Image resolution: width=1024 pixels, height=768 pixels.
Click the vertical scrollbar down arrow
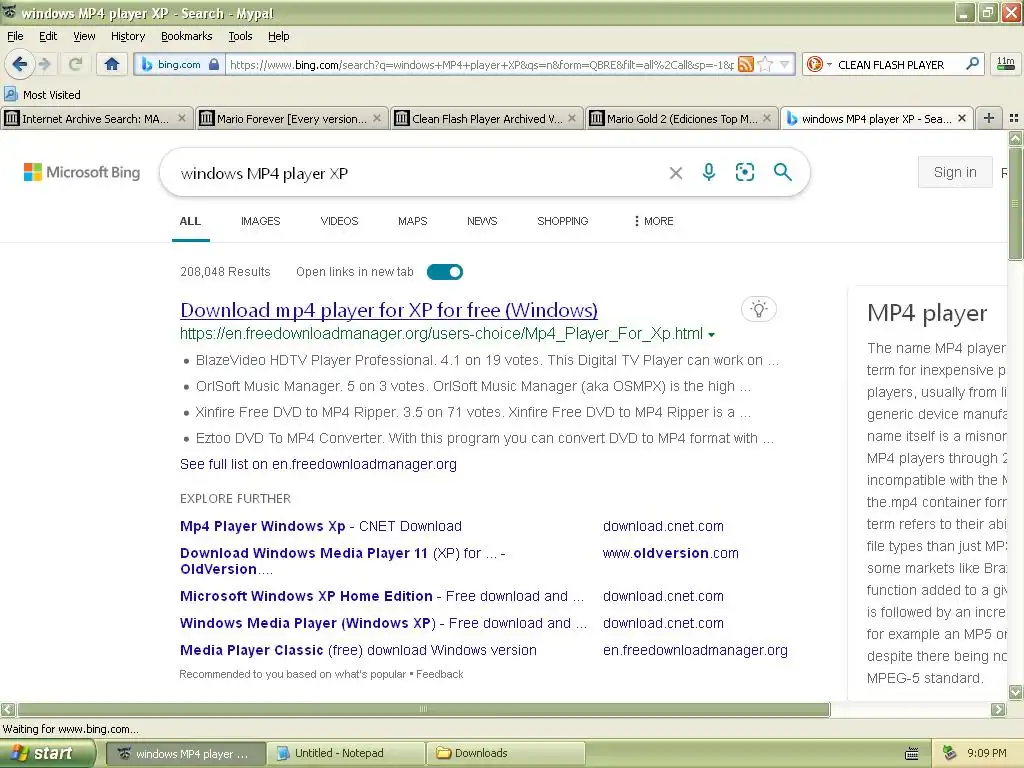[1016, 692]
